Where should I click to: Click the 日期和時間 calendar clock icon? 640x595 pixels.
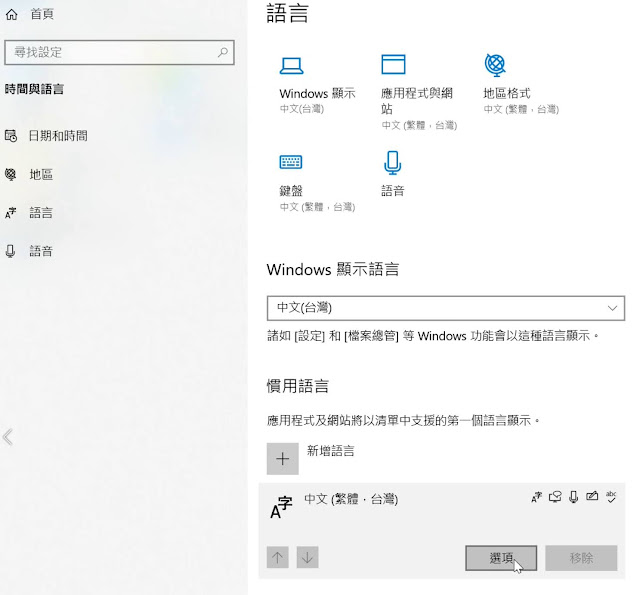tap(11, 135)
